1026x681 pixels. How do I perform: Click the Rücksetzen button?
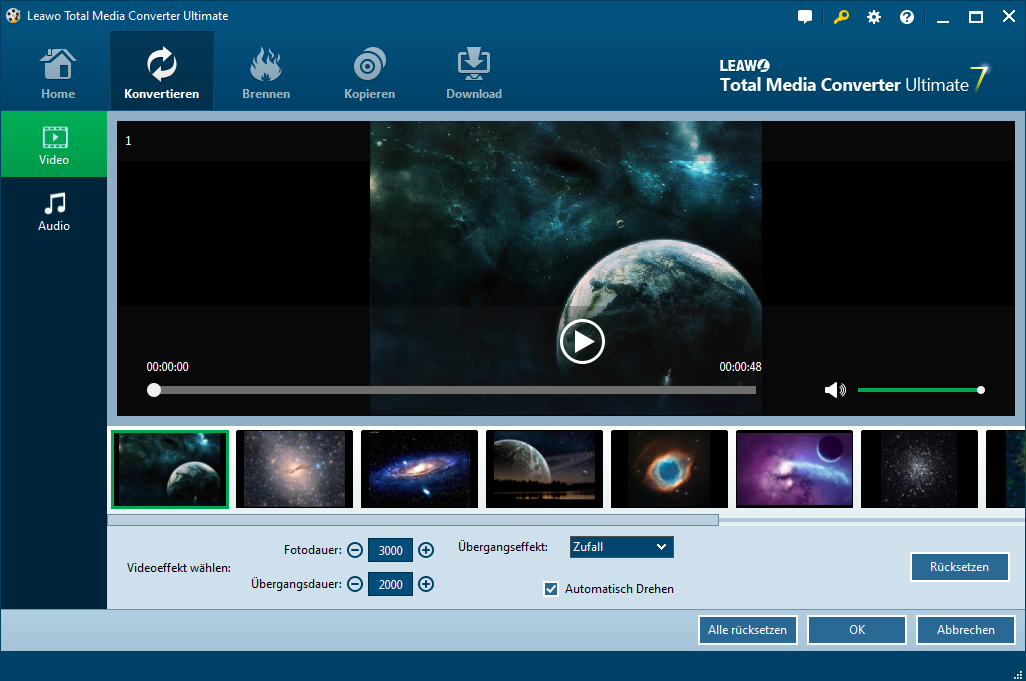coord(959,567)
